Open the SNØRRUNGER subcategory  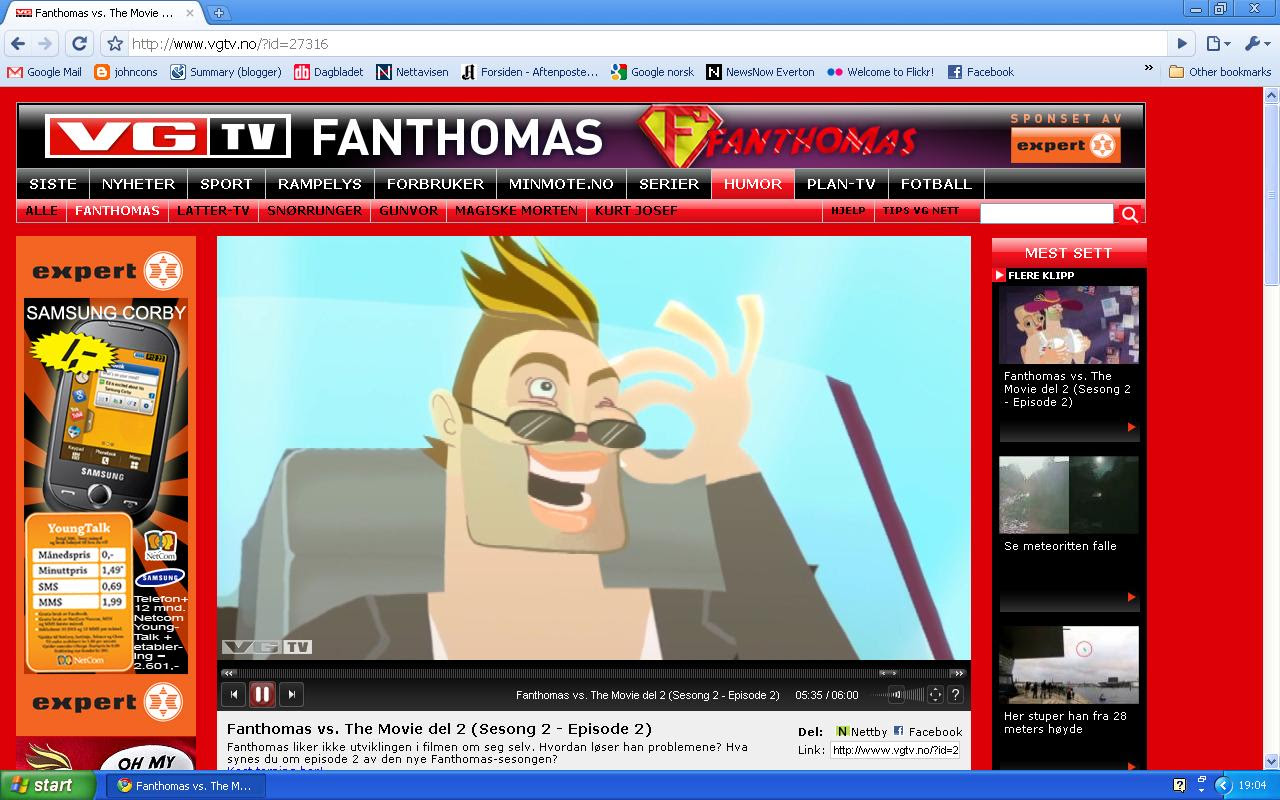[314, 211]
